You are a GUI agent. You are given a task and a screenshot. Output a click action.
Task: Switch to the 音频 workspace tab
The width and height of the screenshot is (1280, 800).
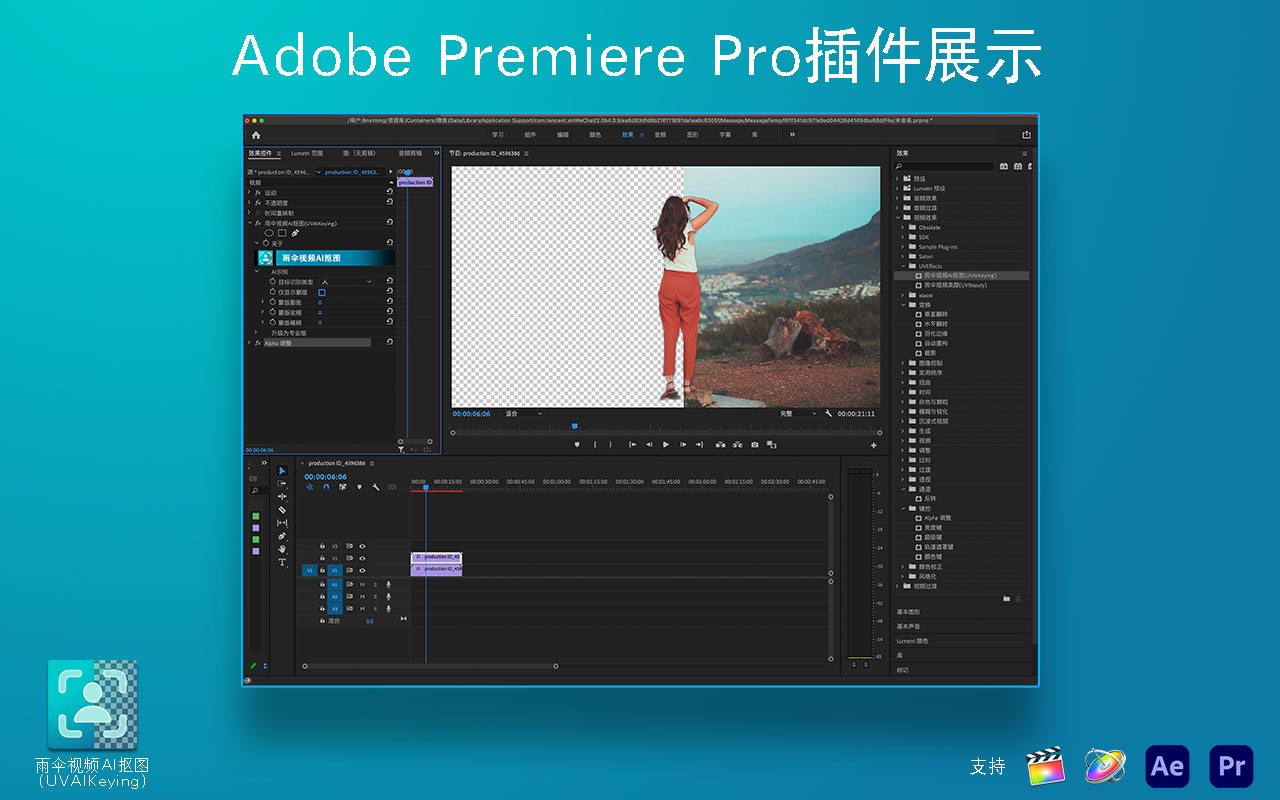click(x=660, y=134)
